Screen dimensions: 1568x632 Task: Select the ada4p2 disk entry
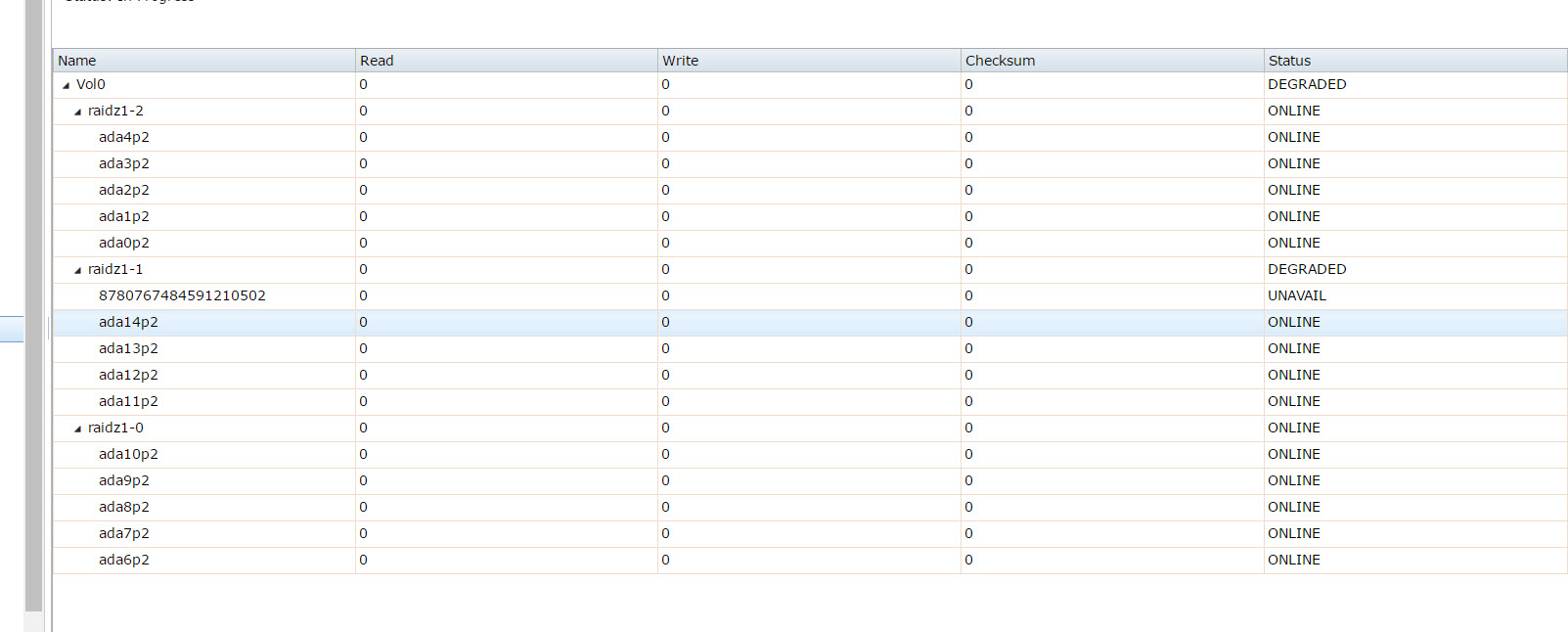tap(124, 137)
